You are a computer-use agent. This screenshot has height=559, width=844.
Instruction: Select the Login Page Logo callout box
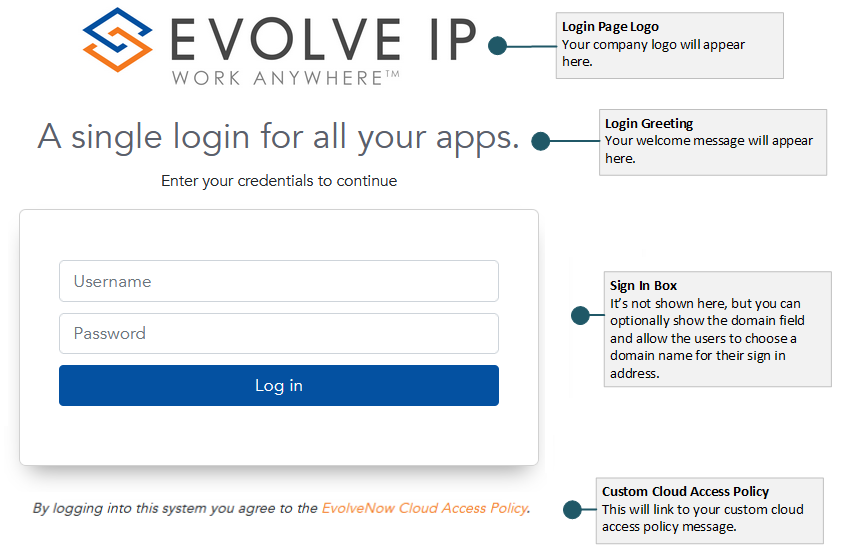click(x=669, y=45)
